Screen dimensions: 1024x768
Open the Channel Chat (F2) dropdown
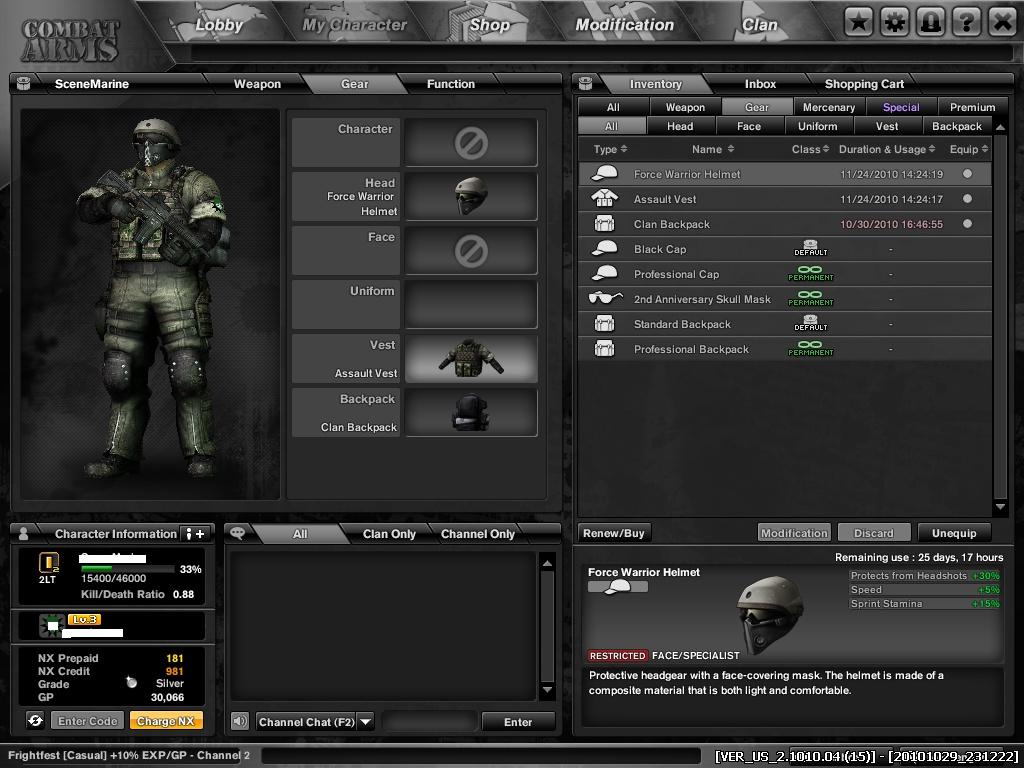click(x=366, y=722)
